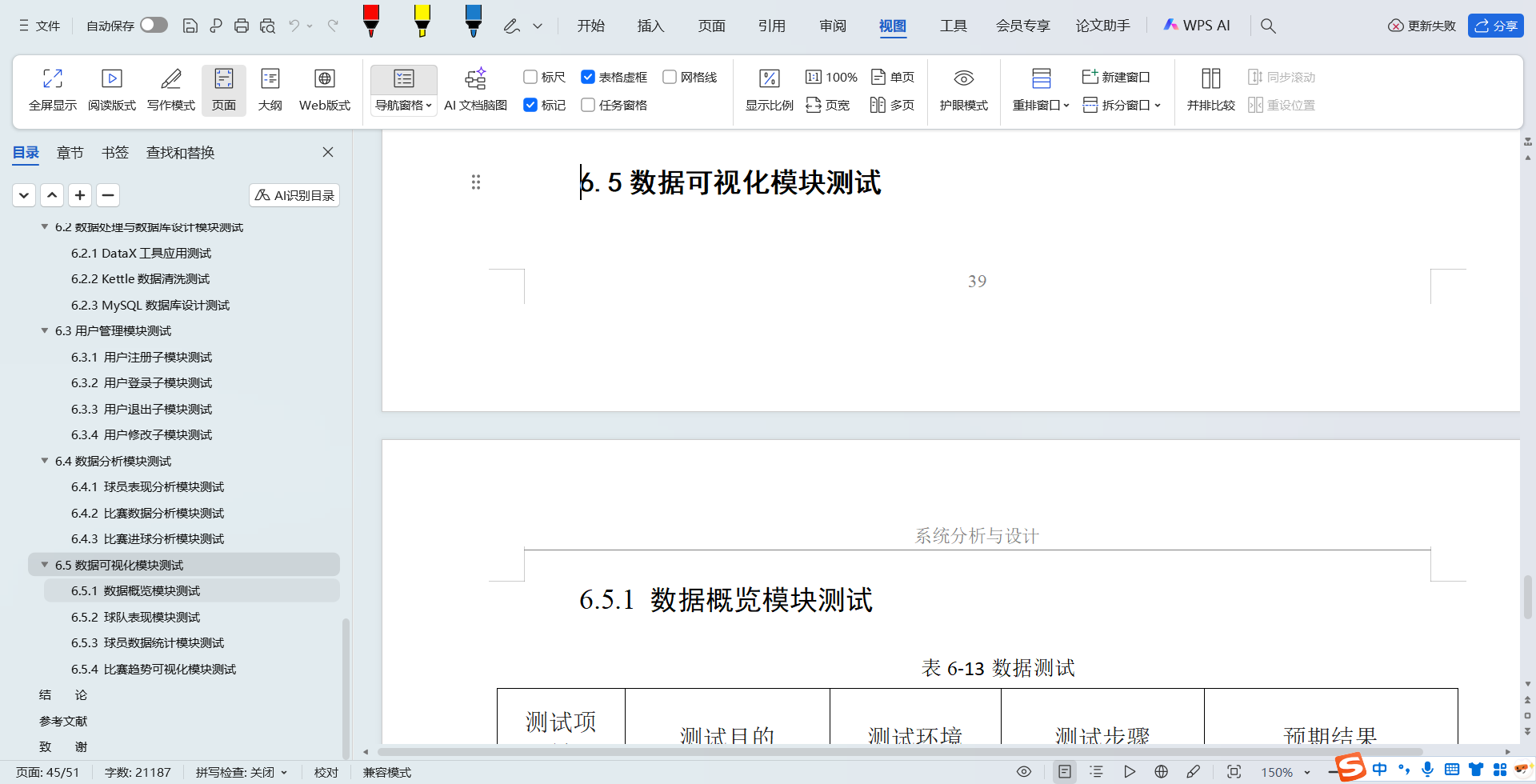Switch to outline view

270,90
